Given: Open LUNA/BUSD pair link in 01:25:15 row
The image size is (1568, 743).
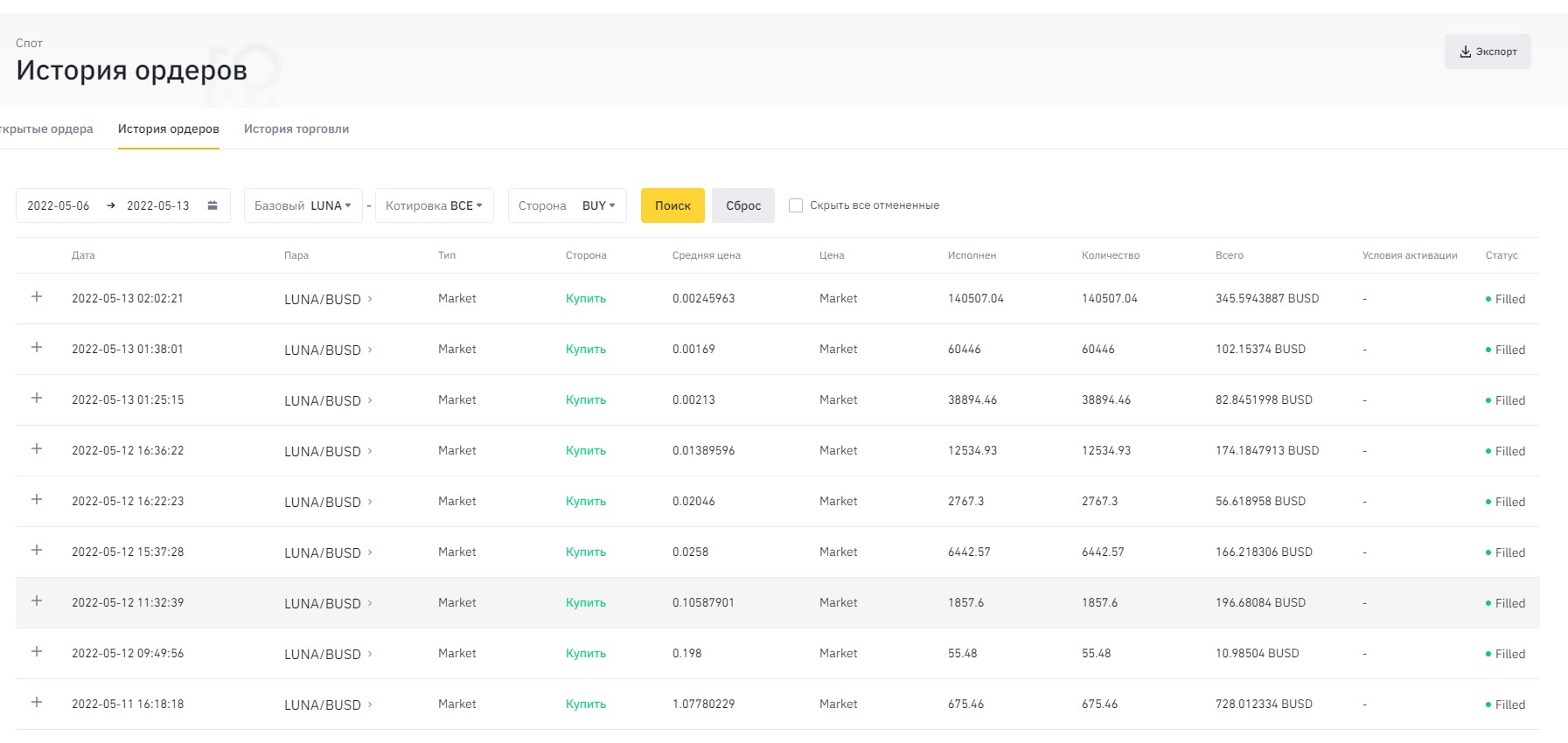Looking at the screenshot, I should coord(328,400).
